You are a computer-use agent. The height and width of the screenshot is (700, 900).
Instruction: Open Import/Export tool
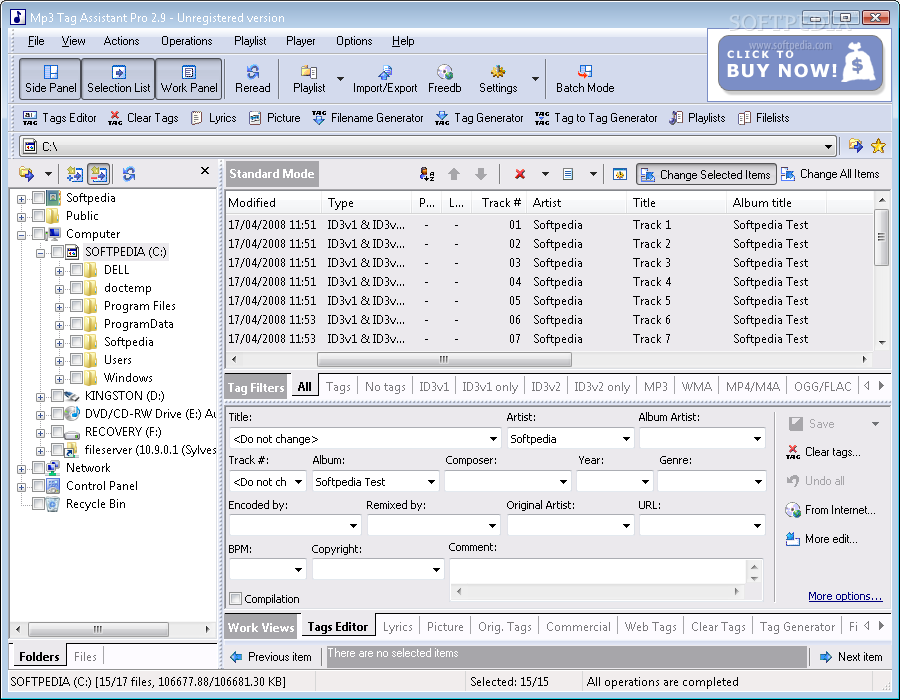(x=385, y=79)
